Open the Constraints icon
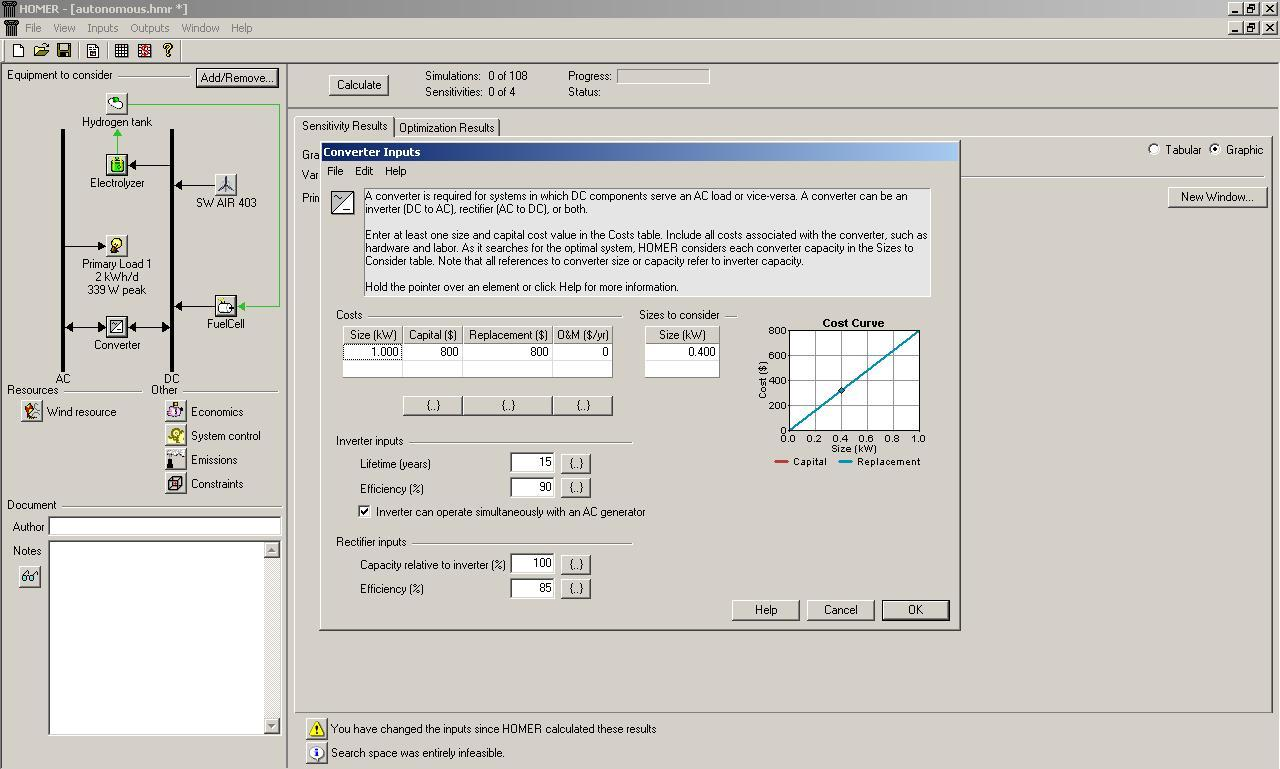1280x769 pixels. (x=176, y=483)
